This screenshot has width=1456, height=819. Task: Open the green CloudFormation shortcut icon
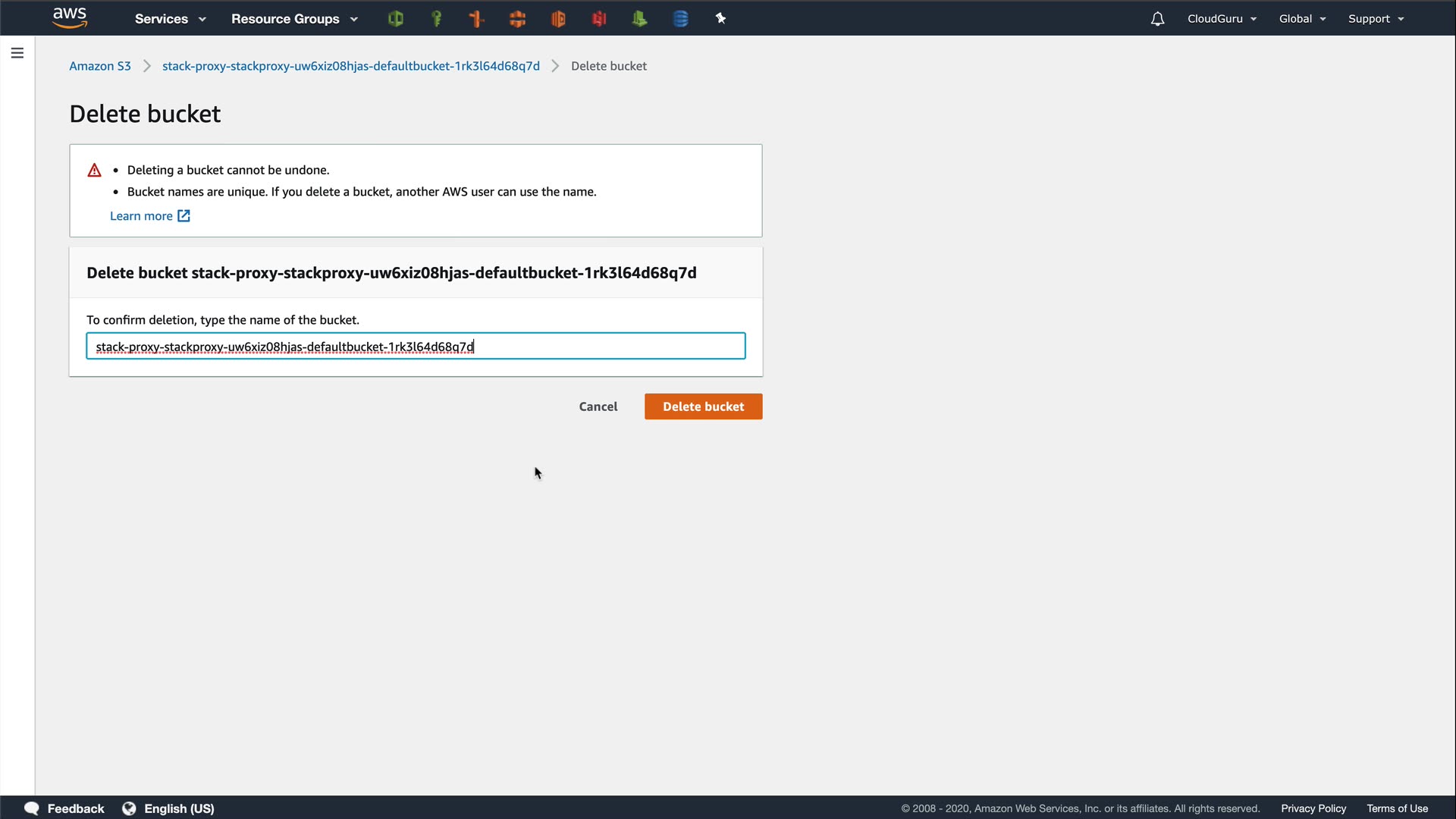point(395,19)
